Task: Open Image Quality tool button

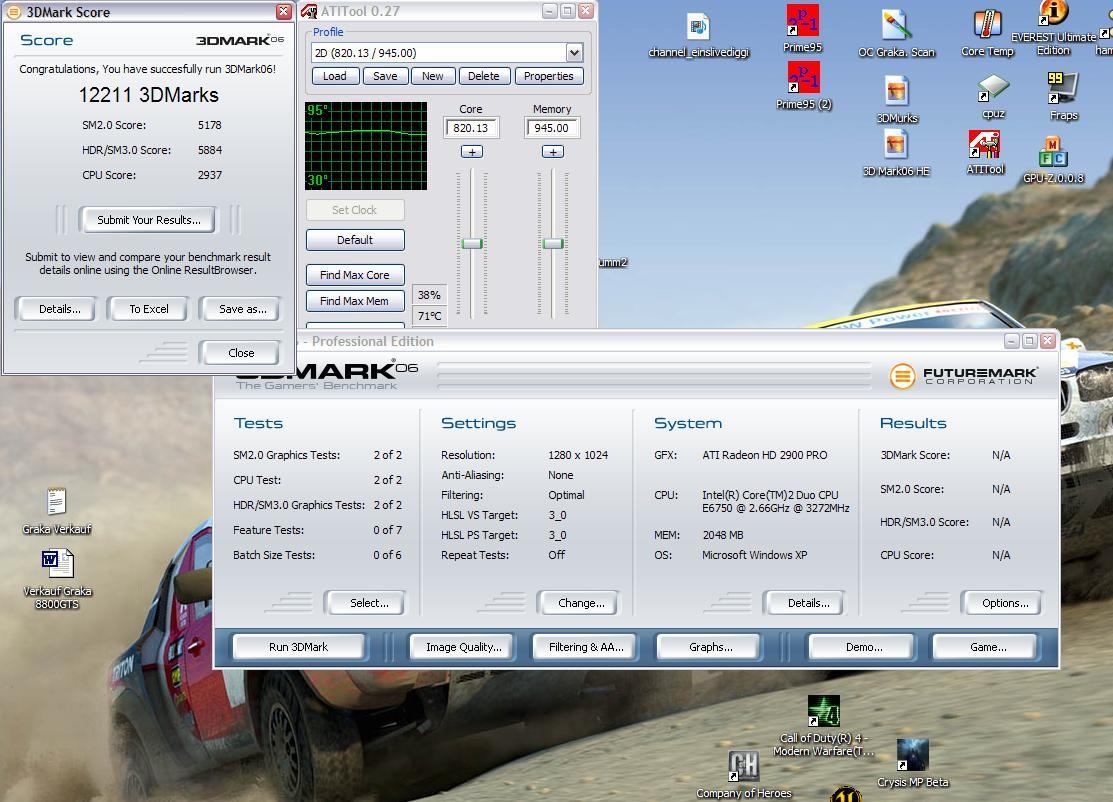Action: pyautogui.click(x=463, y=647)
